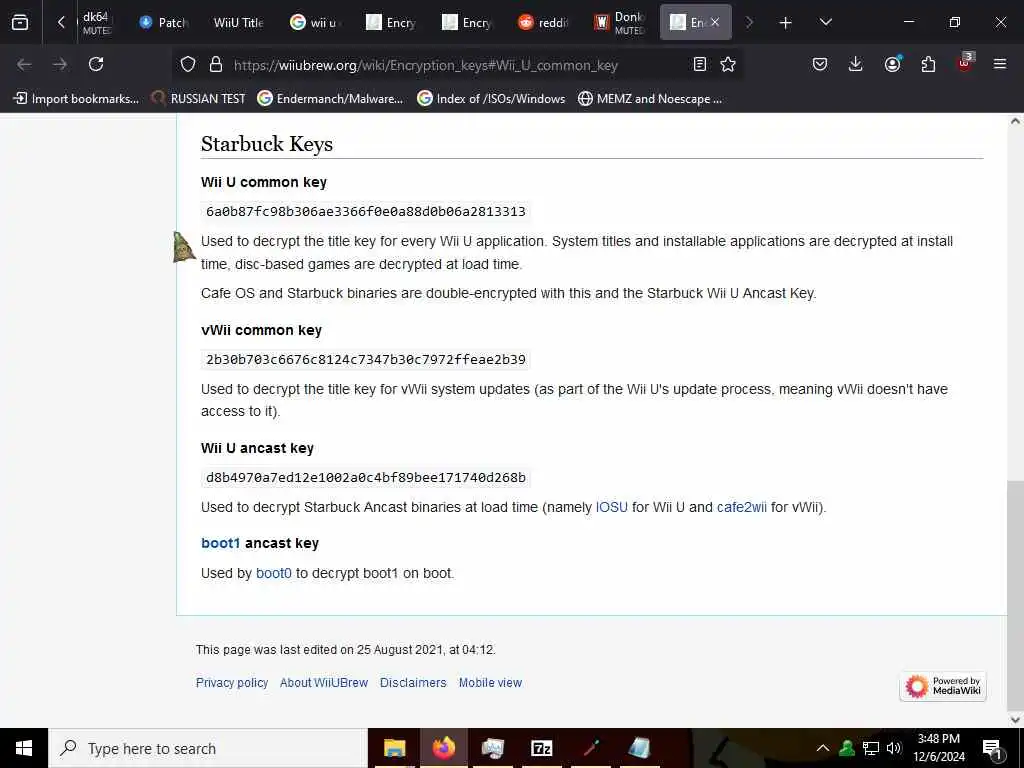This screenshot has width=1024, height=768.
Task: Open Firefox from the taskbar
Action: point(444,748)
